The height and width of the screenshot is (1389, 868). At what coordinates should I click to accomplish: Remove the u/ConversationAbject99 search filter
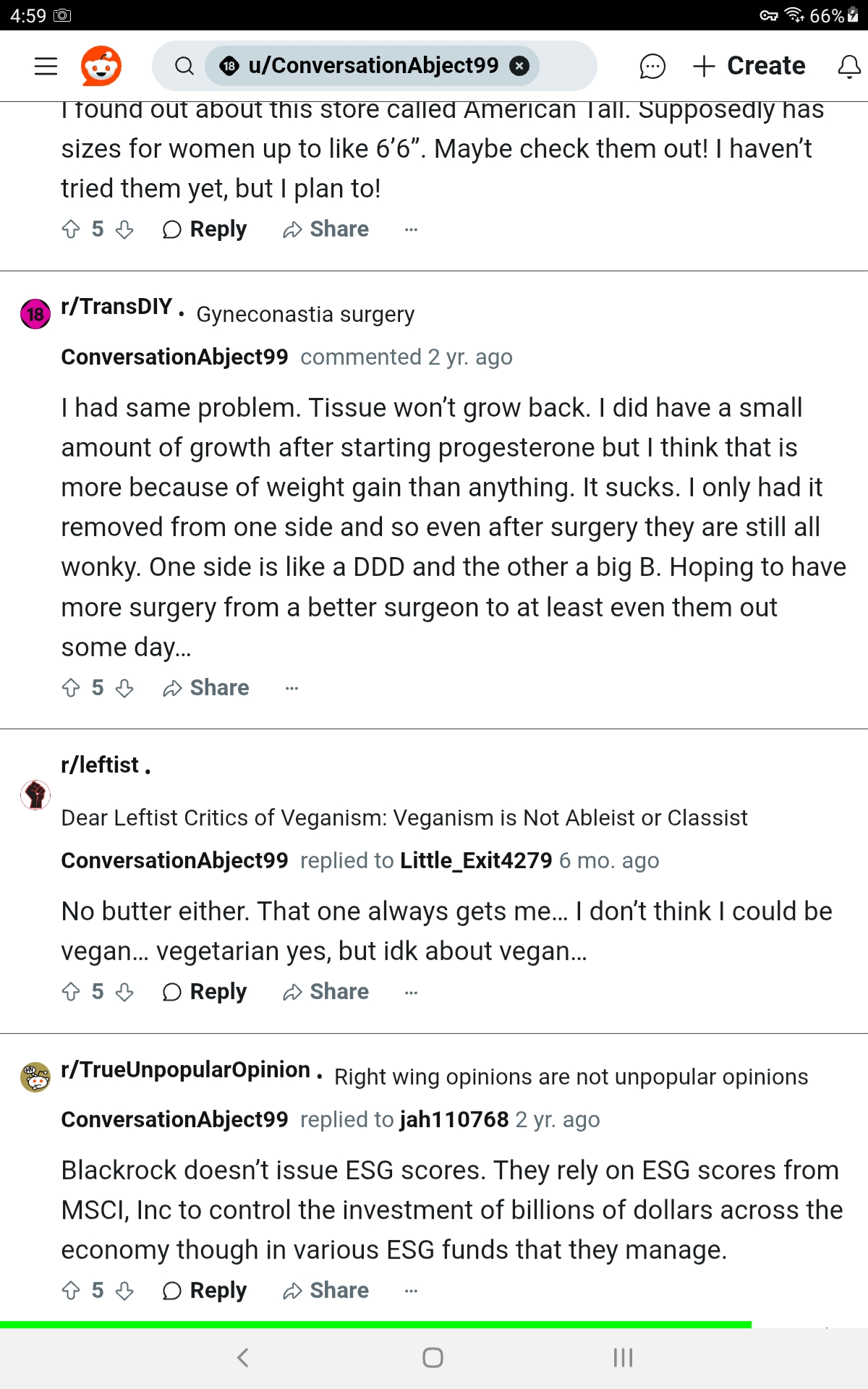(x=519, y=66)
